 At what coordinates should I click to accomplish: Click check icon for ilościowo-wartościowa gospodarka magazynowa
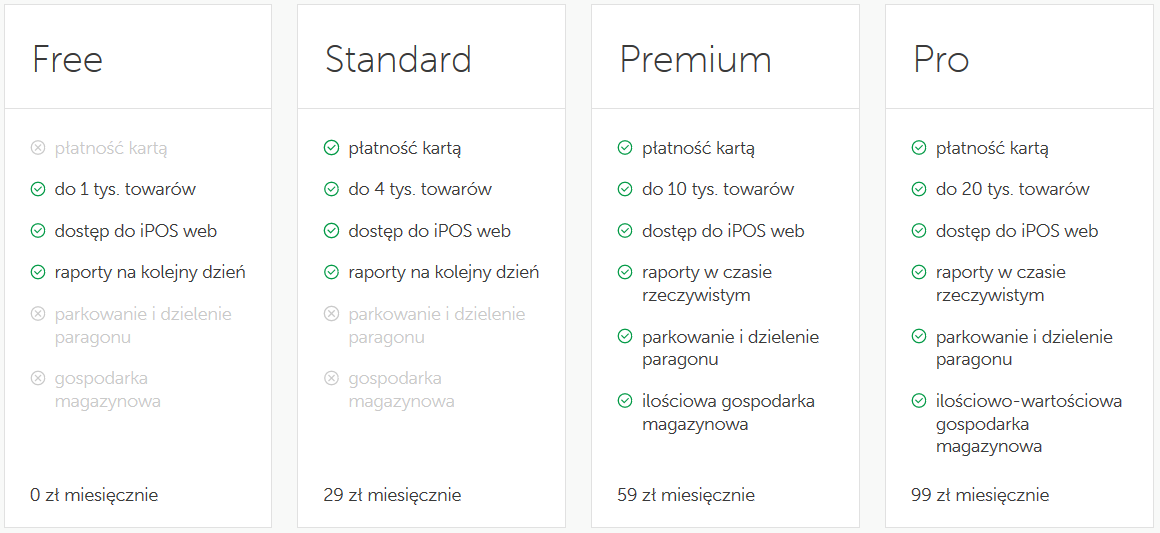919,401
